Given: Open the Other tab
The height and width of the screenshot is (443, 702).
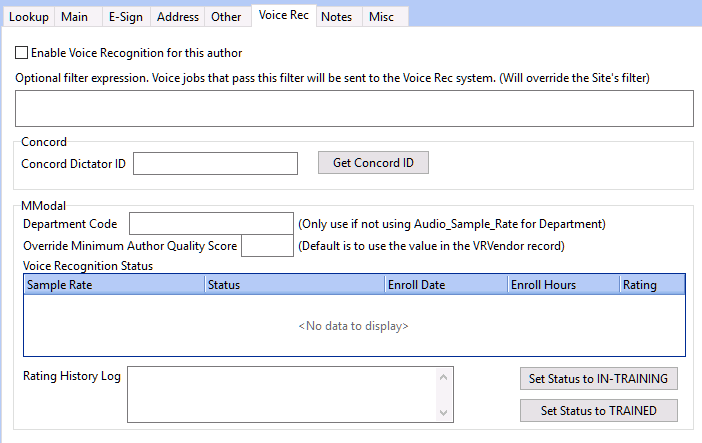Looking at the screenshot, I should pos(226,17).
